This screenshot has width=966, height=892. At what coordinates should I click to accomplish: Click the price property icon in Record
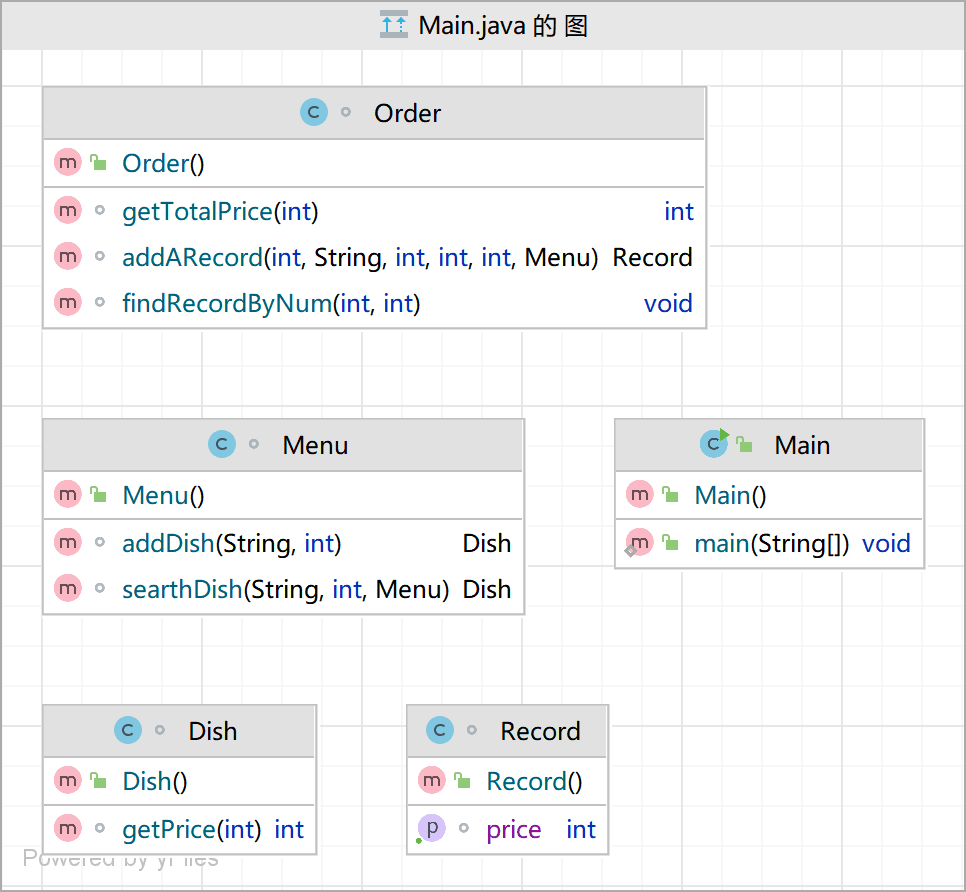click(432, 829)
